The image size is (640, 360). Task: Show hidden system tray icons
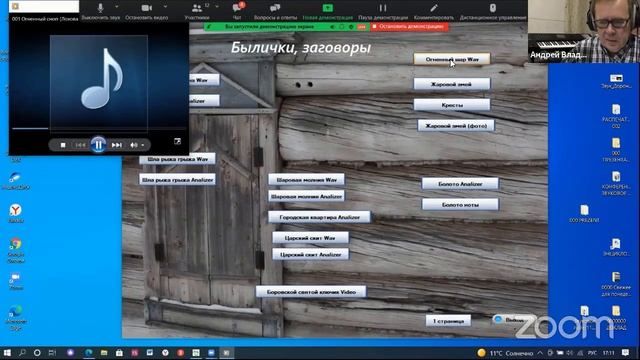coord(540,353)
